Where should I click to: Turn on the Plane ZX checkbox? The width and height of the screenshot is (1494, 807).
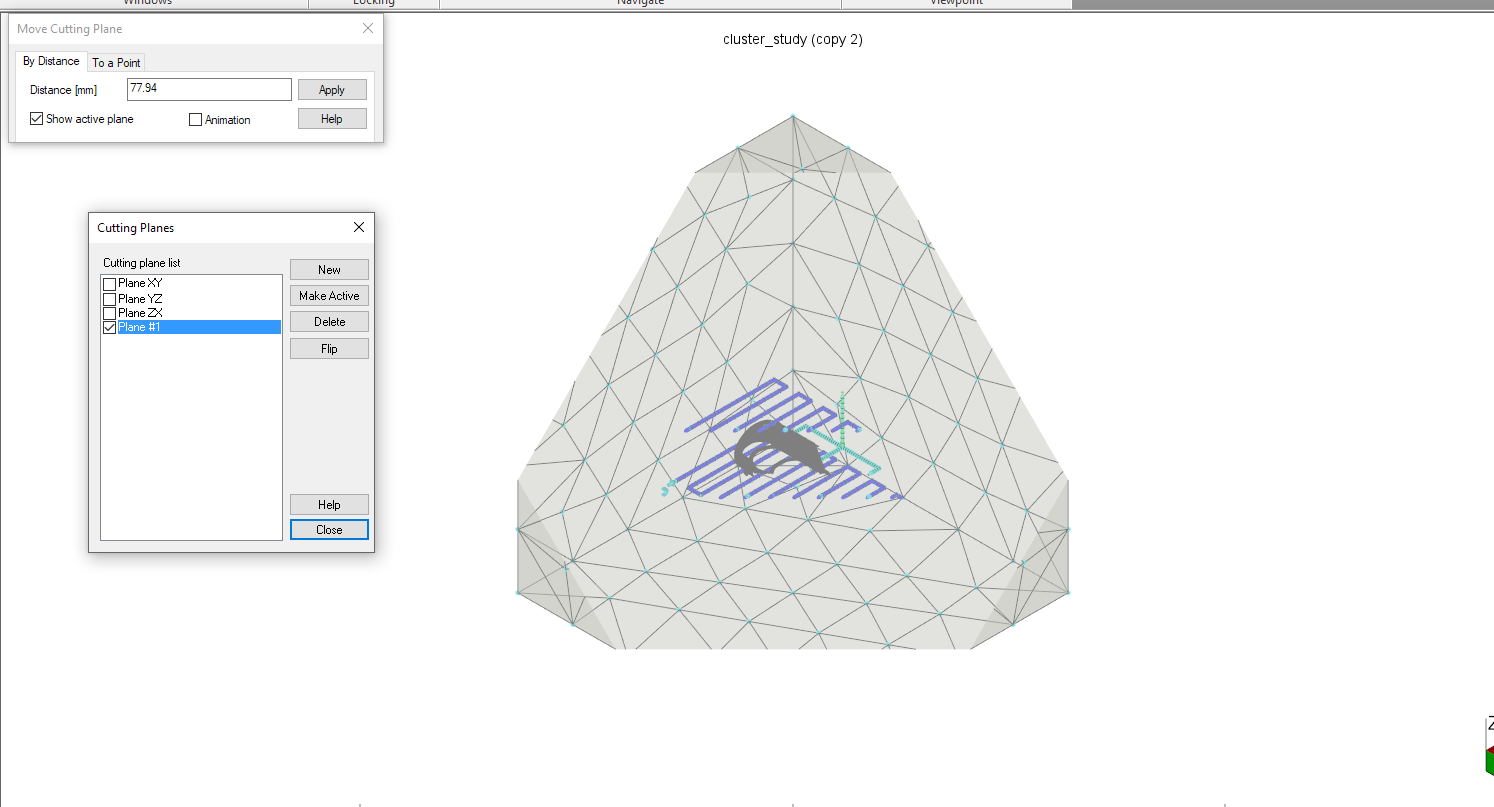coord(110,313)
